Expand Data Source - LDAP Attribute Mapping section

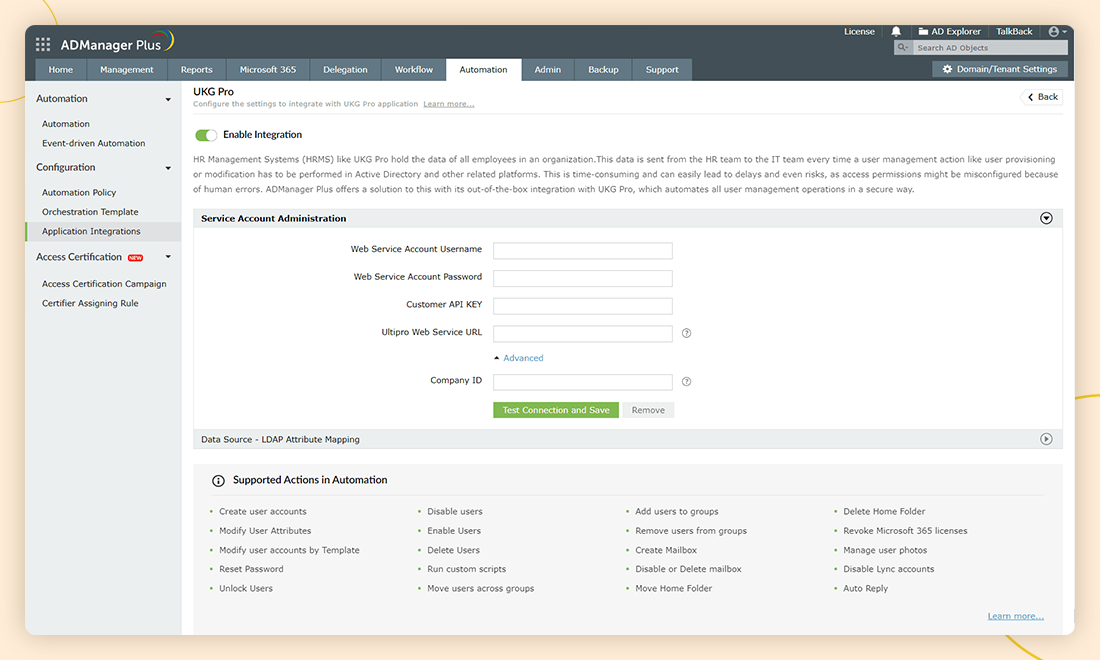tap(1046, 439)
